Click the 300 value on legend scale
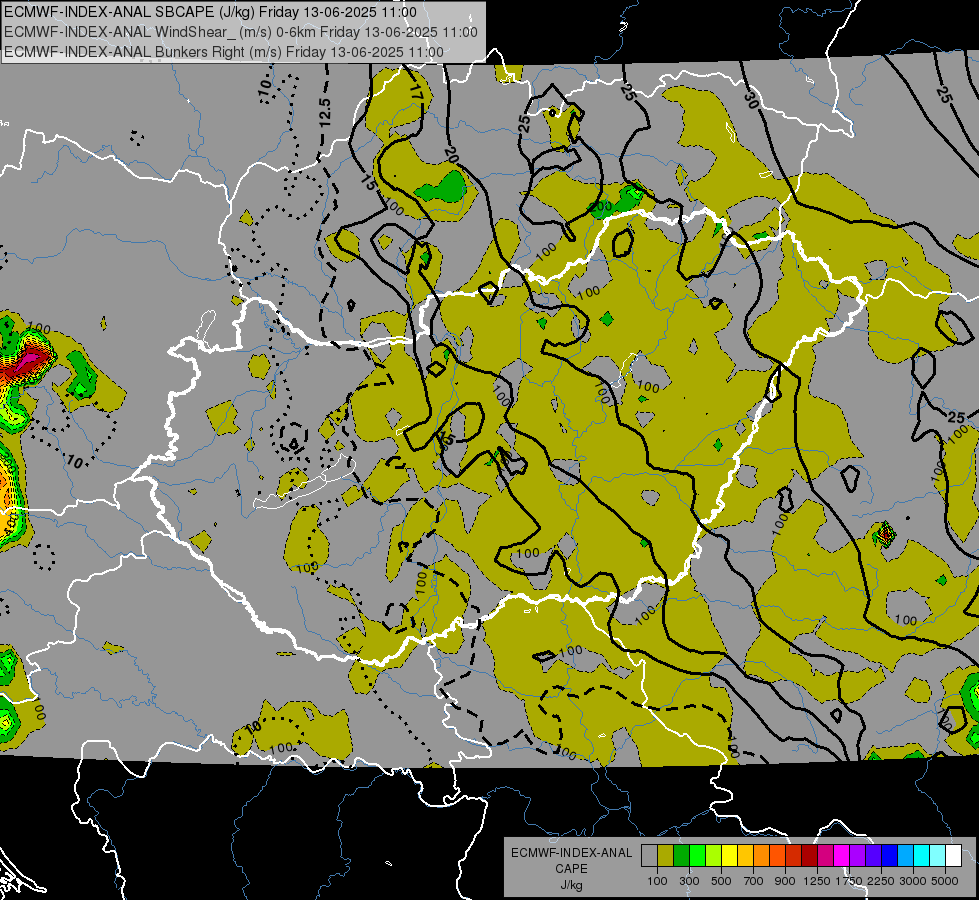 (689, 881)
